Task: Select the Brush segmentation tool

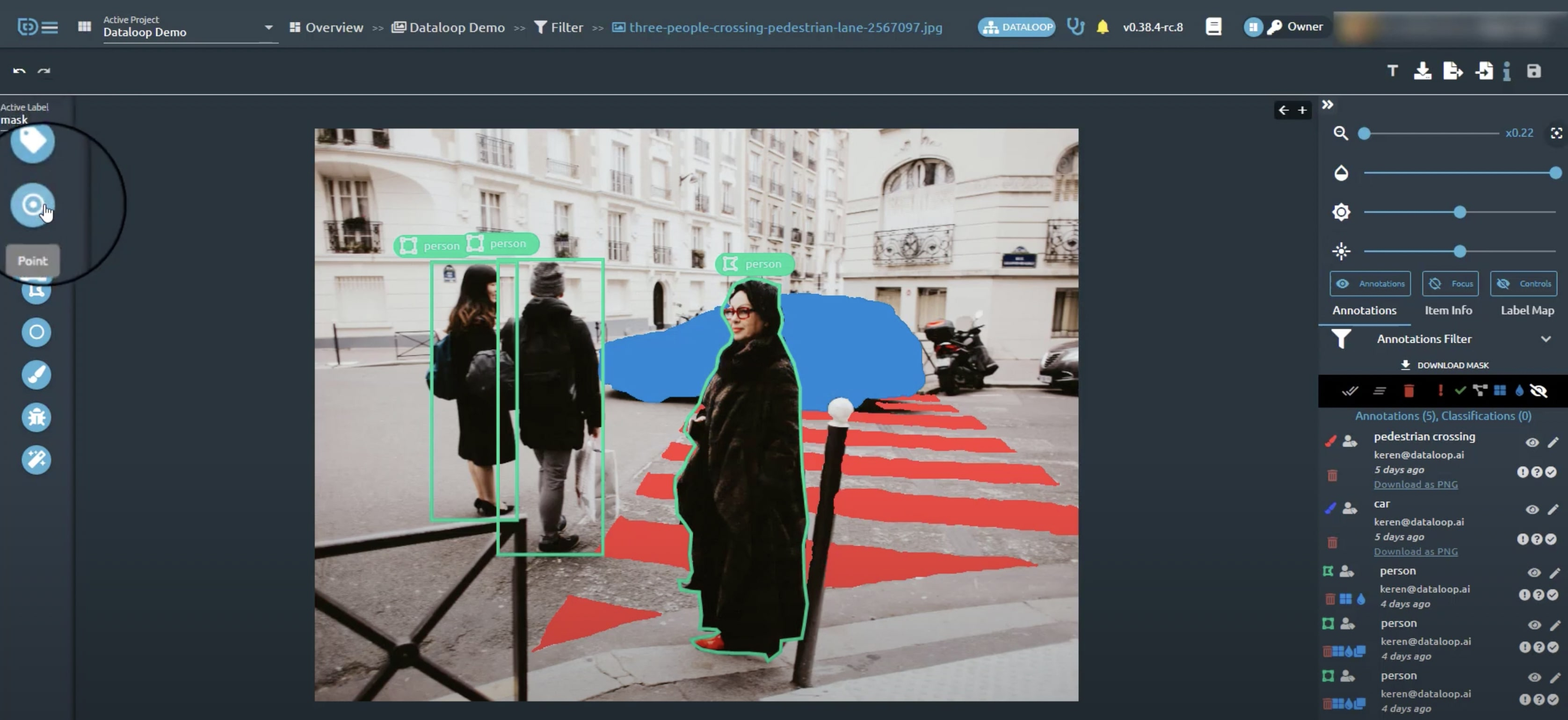Action: pos(36,375)
